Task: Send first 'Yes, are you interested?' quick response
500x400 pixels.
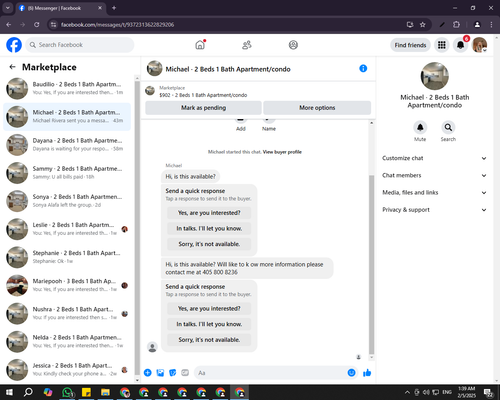Action: 209,213
